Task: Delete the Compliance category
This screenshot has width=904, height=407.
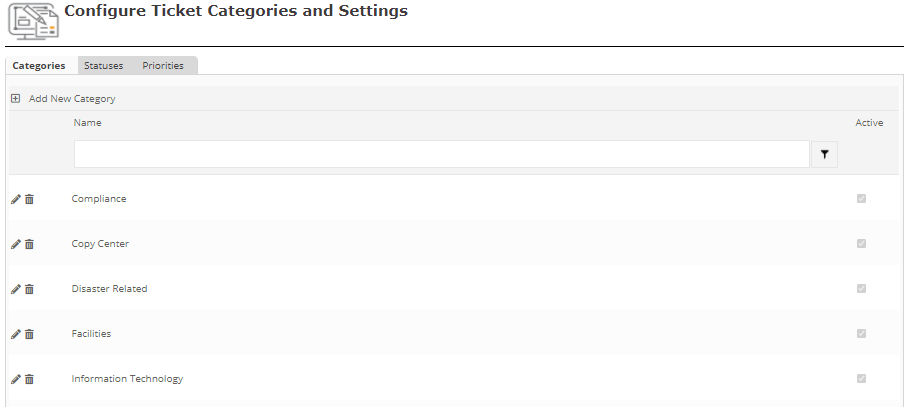Action: (29, 199)
